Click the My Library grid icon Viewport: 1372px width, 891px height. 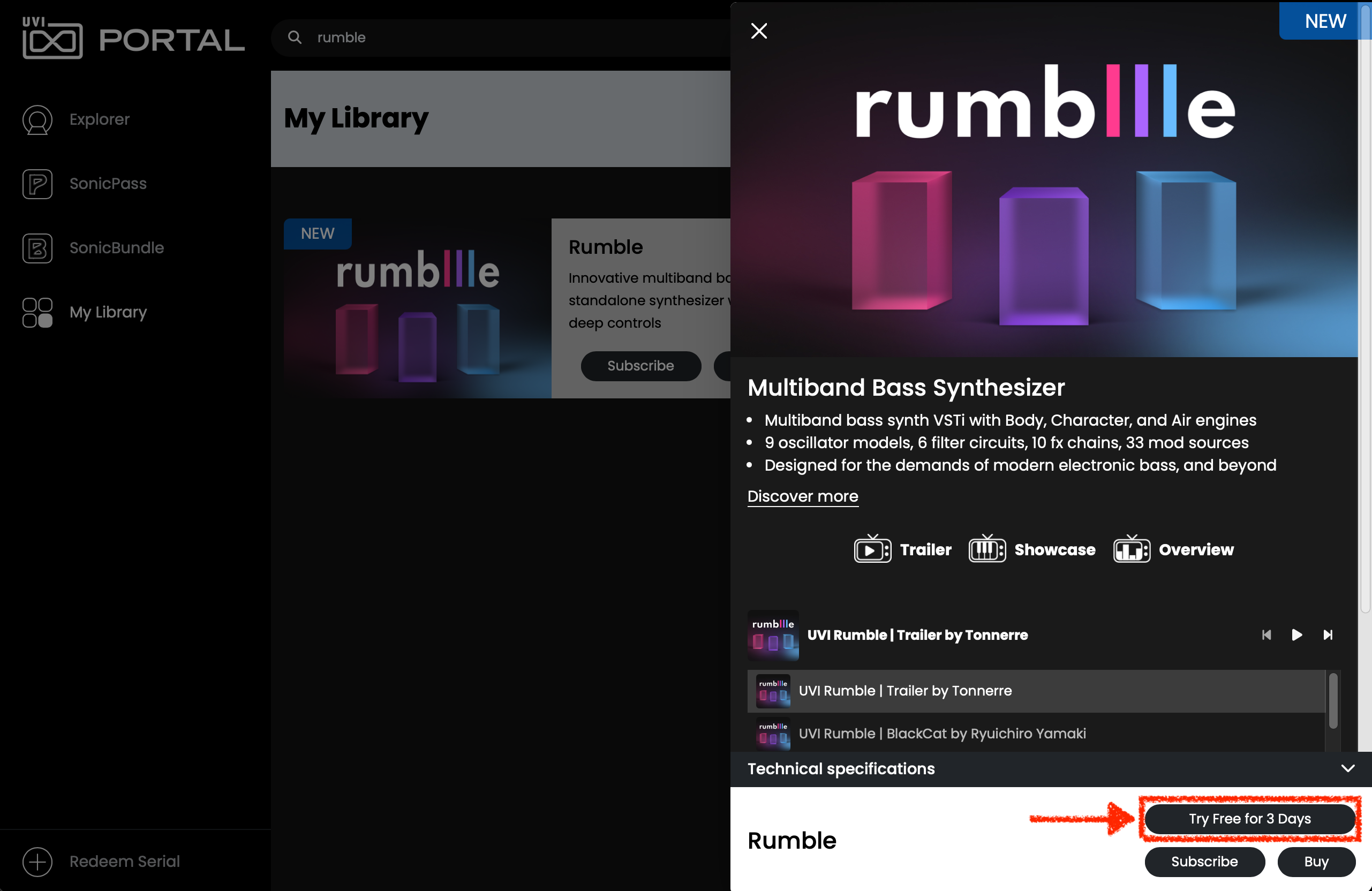pos(37,312)
